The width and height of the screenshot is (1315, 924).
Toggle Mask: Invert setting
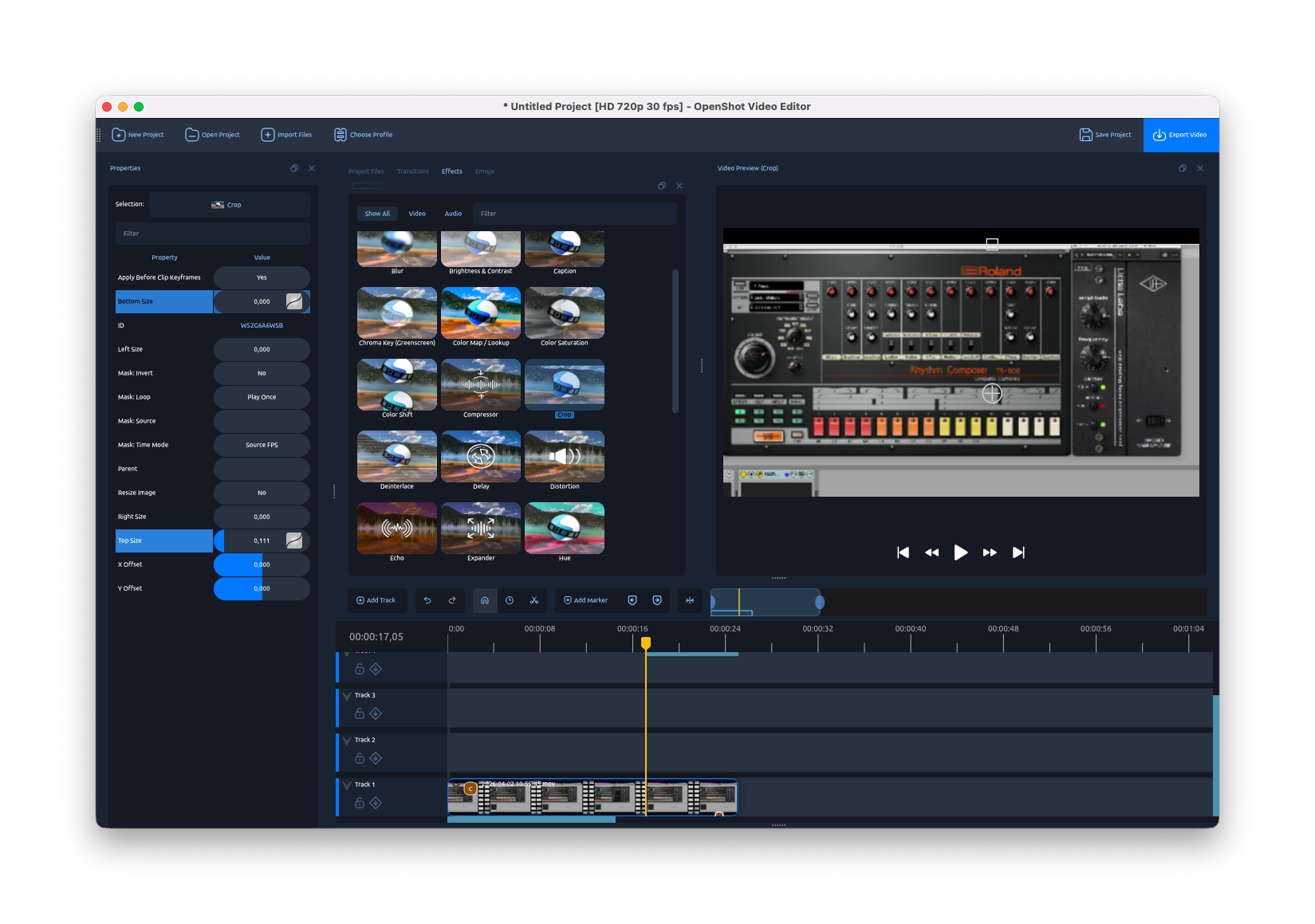pyautogui.click(x=261, y=372)
